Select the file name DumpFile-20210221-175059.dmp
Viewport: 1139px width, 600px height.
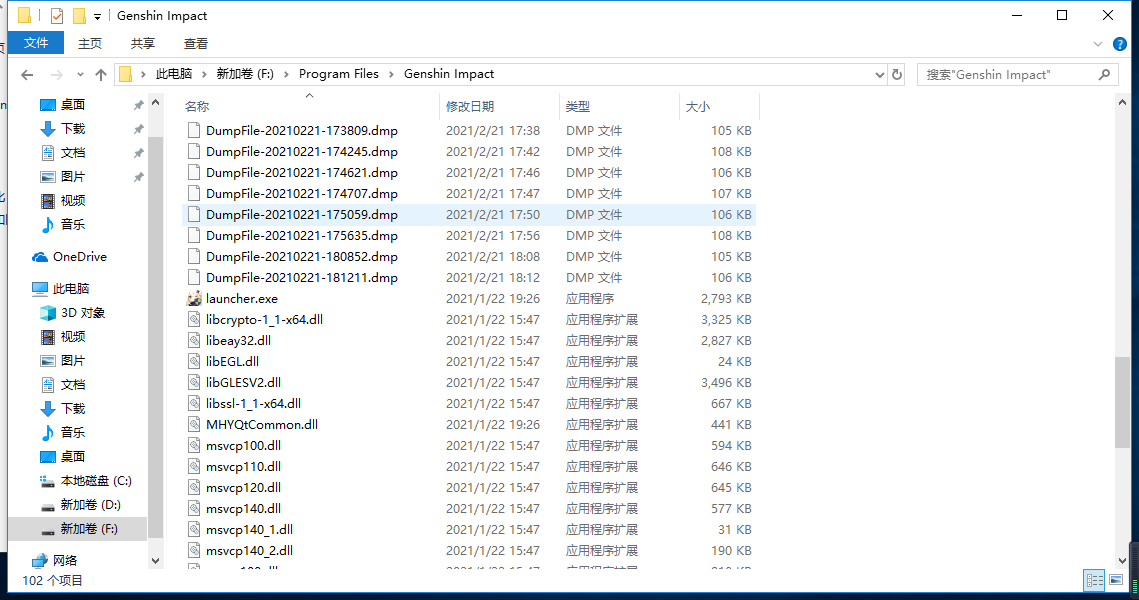(301, 215)
